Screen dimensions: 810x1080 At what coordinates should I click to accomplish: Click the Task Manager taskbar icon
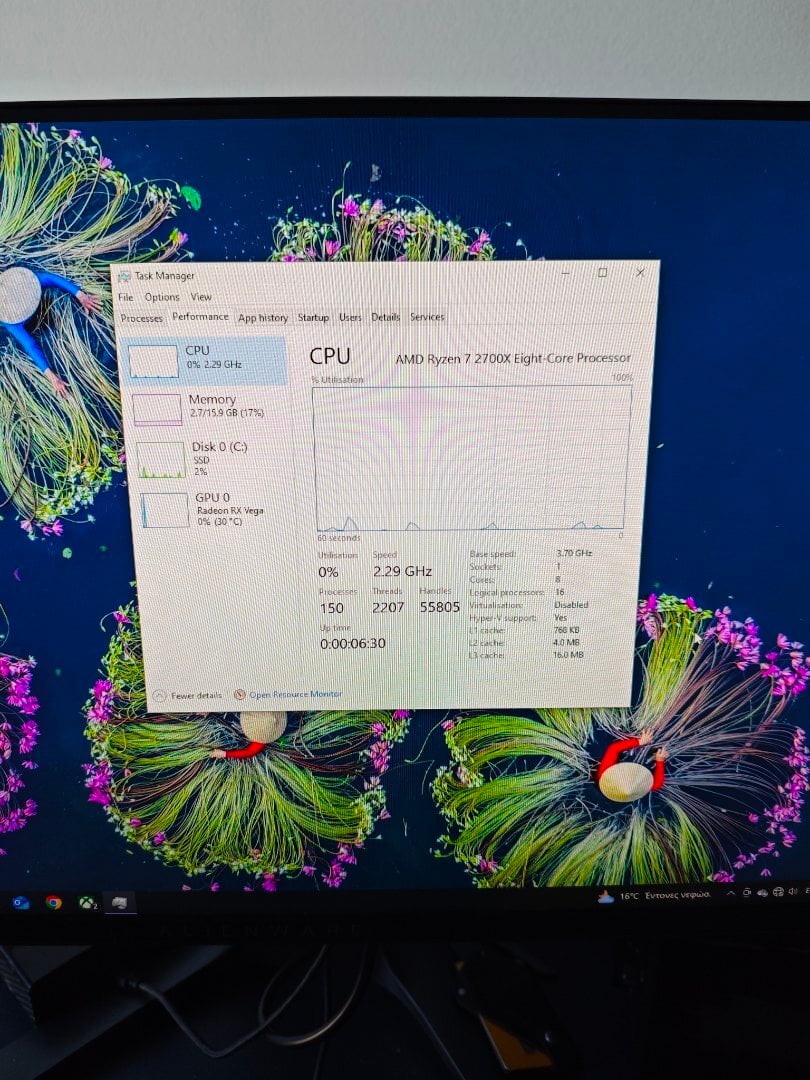pos(120,902)
